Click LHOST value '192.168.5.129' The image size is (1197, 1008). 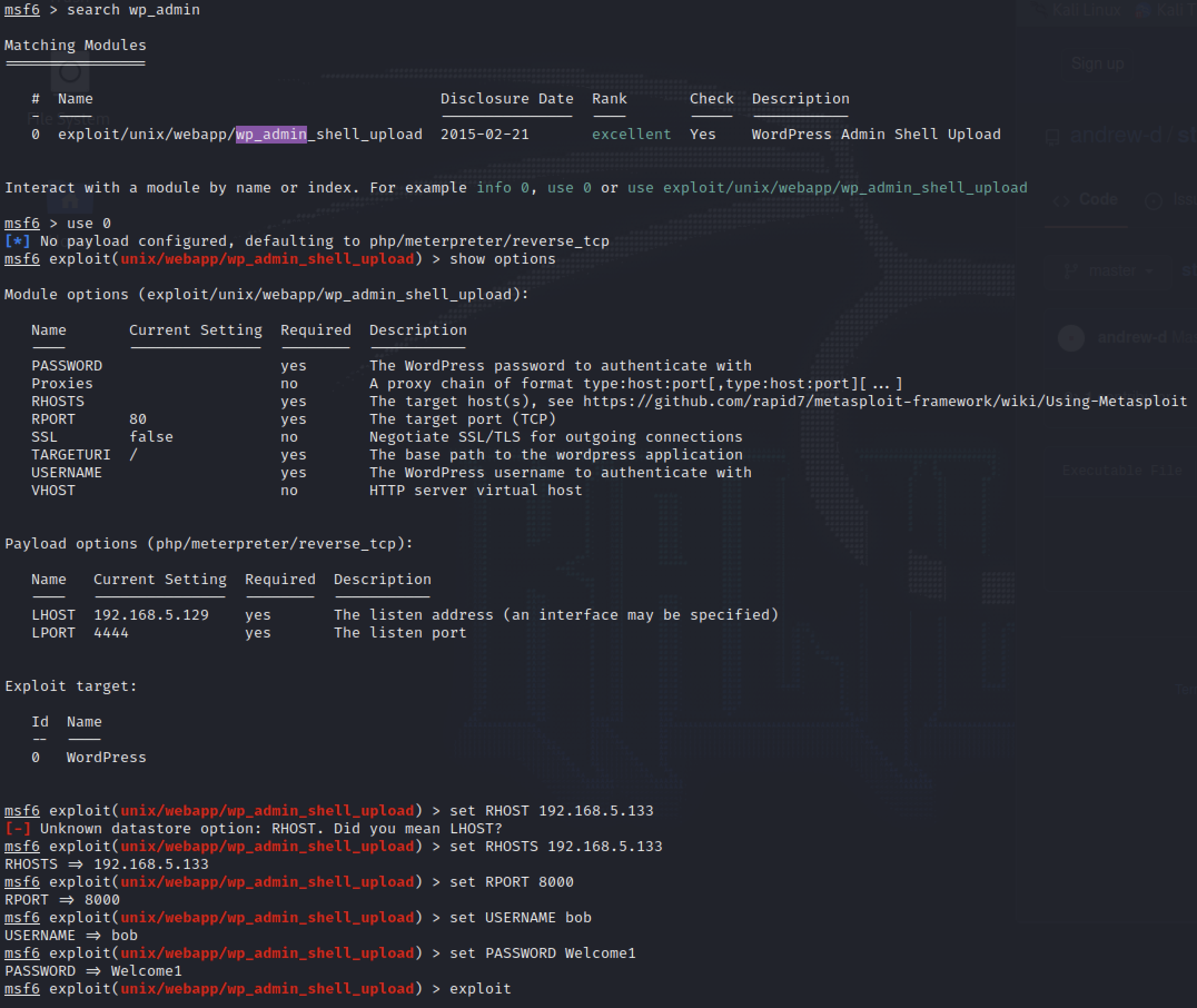pos(151,615)
